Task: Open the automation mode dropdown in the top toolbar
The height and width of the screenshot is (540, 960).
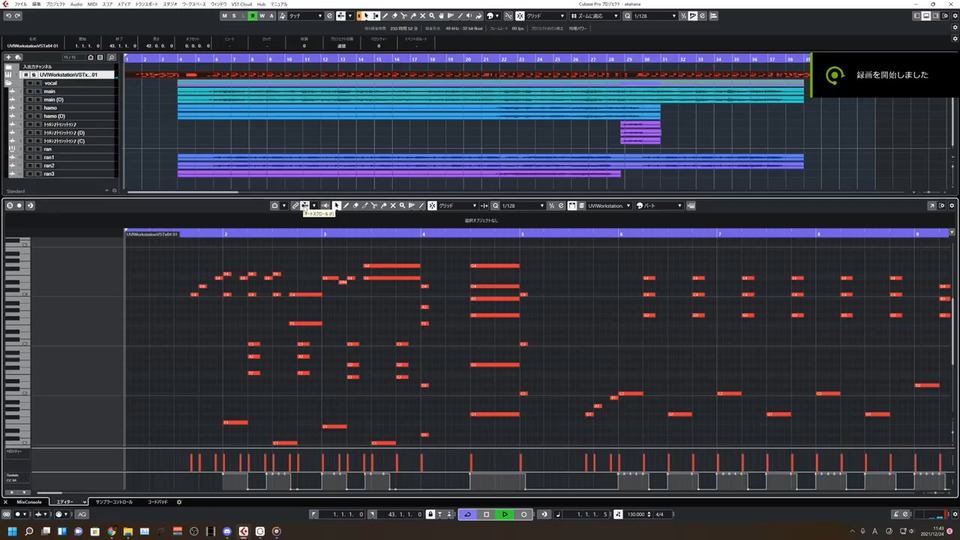Action: click(305, 16)
